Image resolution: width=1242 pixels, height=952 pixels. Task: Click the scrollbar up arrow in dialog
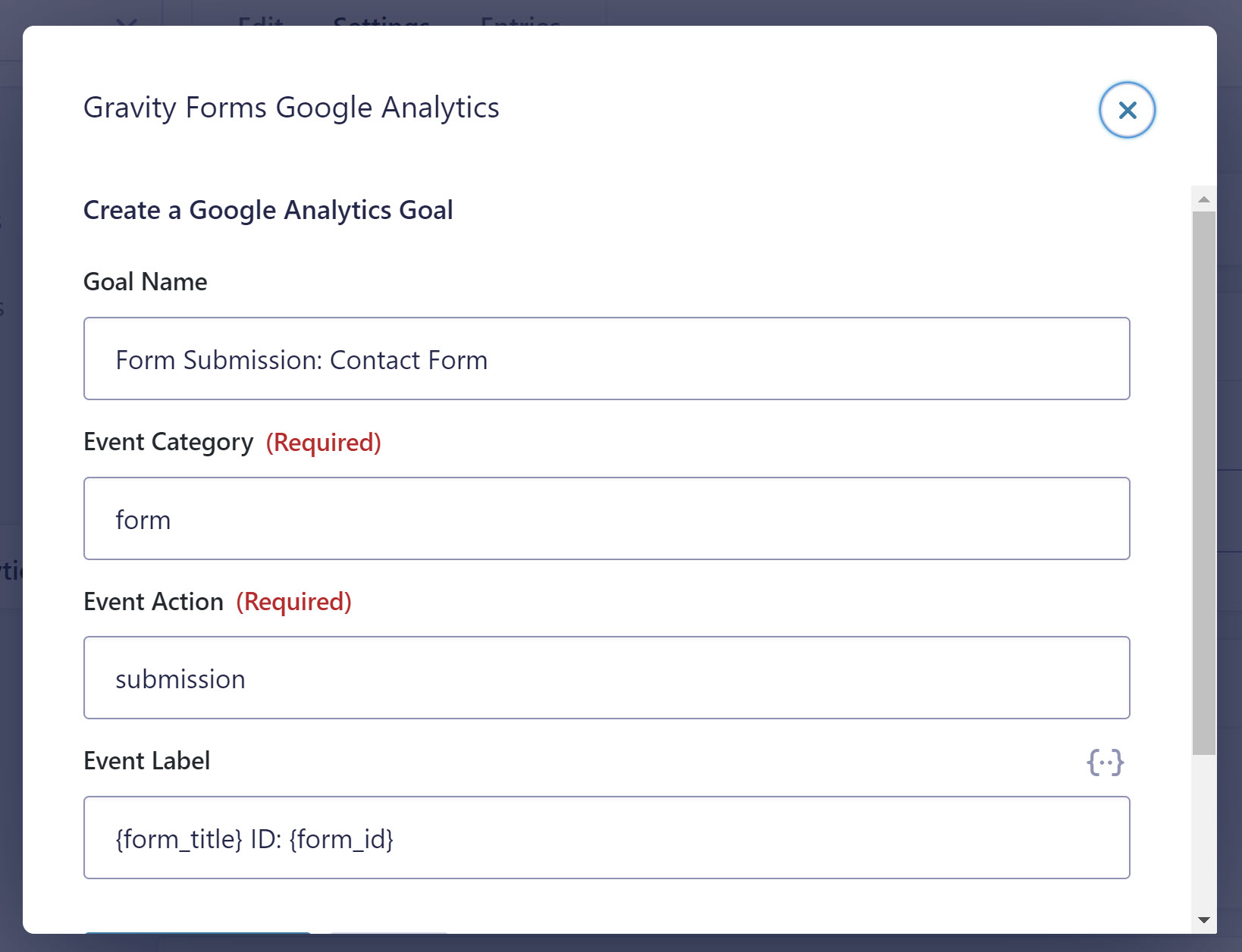point(1203,199)
